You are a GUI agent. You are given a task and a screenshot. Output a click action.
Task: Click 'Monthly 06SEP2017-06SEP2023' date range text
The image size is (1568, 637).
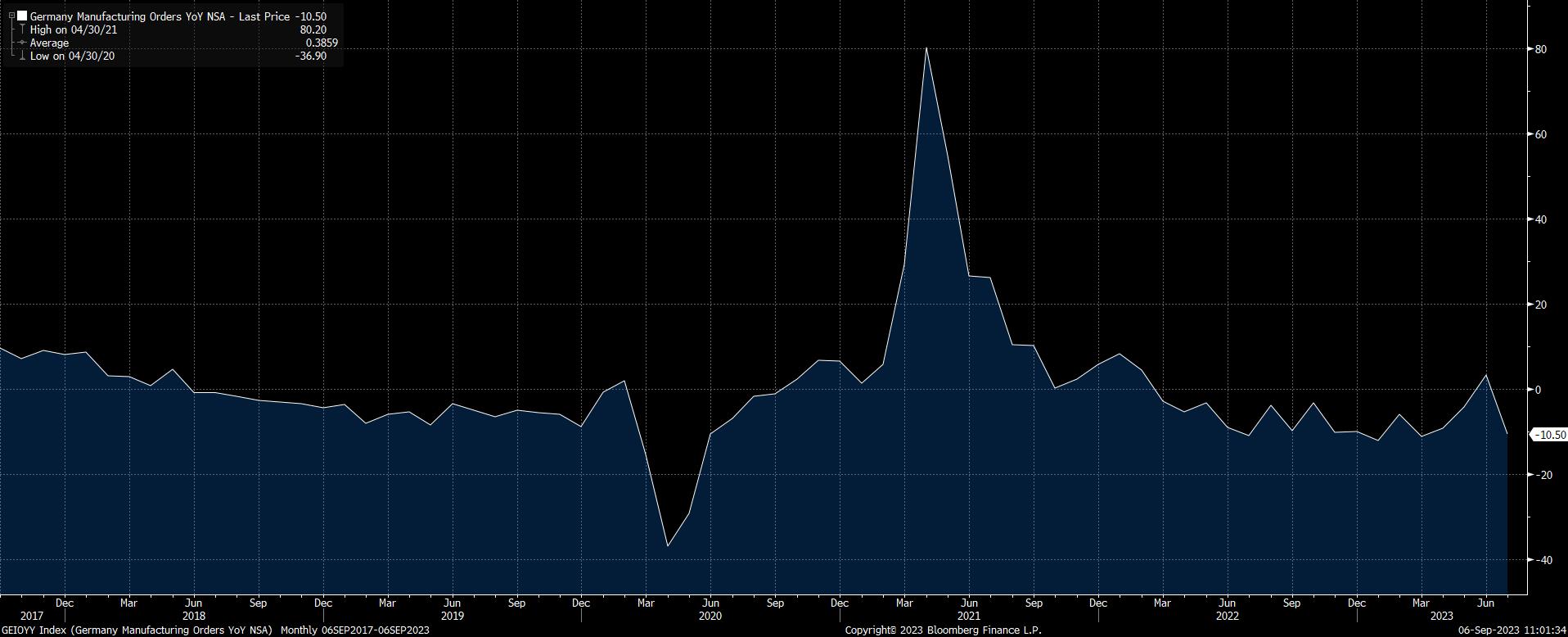(355, 630)
